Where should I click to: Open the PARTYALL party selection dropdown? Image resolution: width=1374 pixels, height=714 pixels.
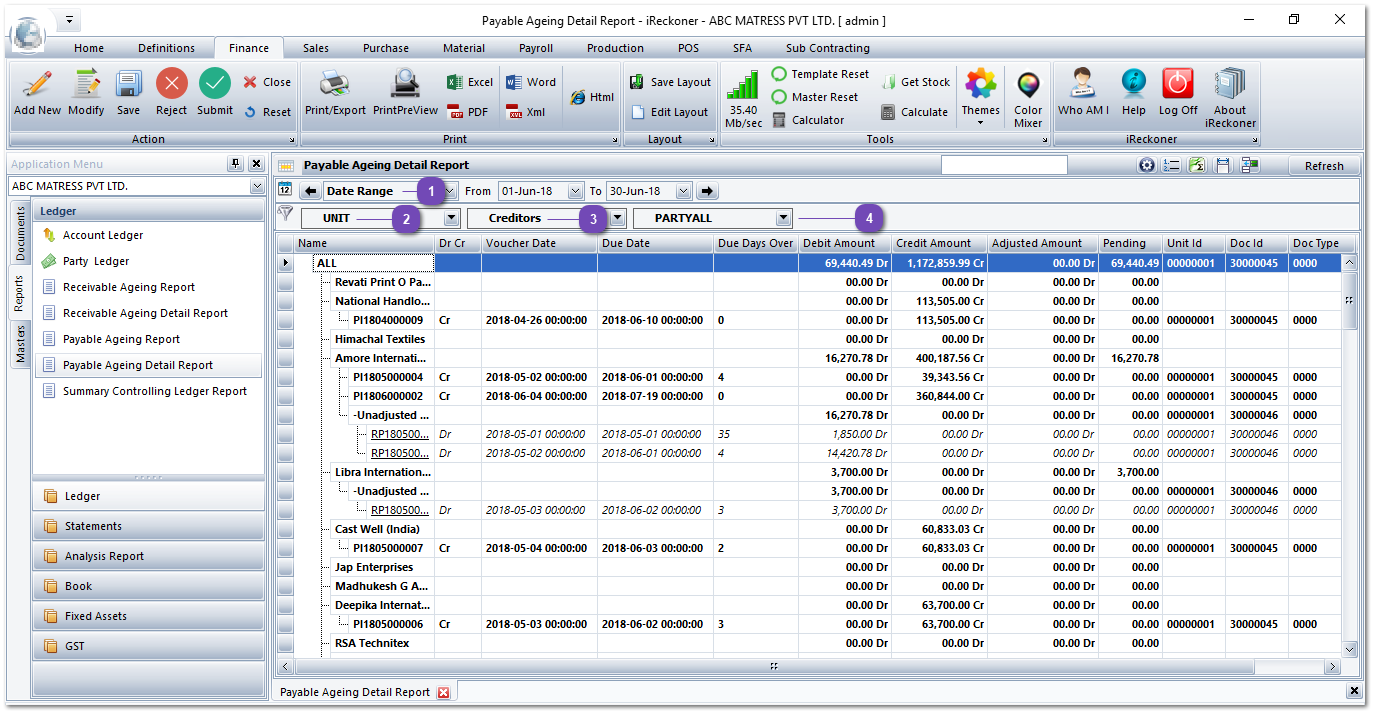tap(785, 217)
